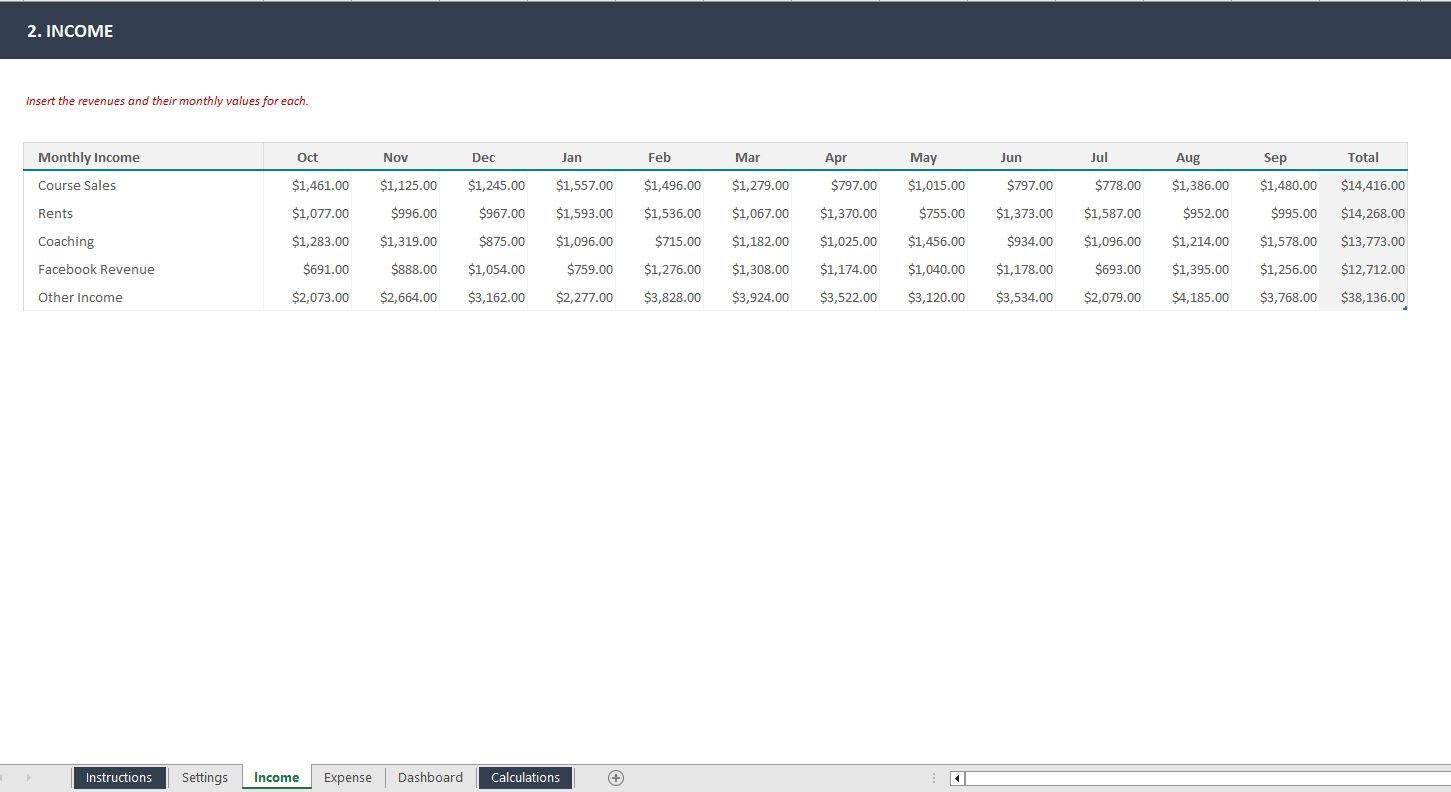The width and height of the screenshot is (1451, 792).
Task: Select Other Income Mar value $3,924.00
Action: click(x=748, y=297)
